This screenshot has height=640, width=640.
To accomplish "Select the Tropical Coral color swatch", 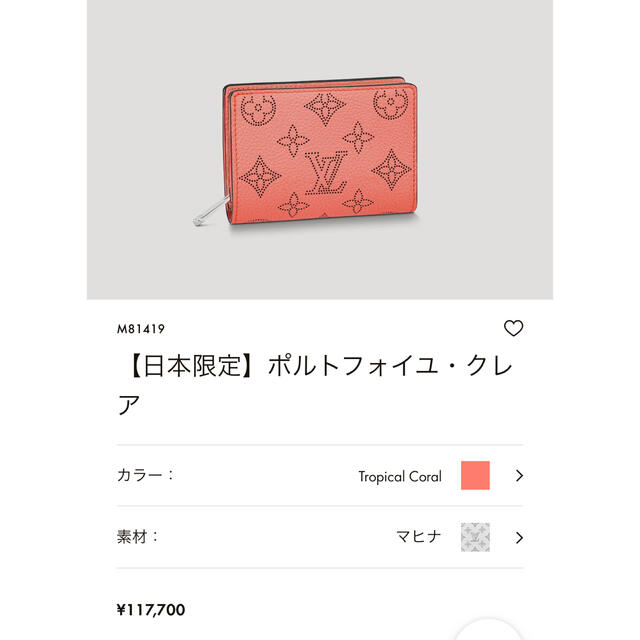I will [475, 475].
